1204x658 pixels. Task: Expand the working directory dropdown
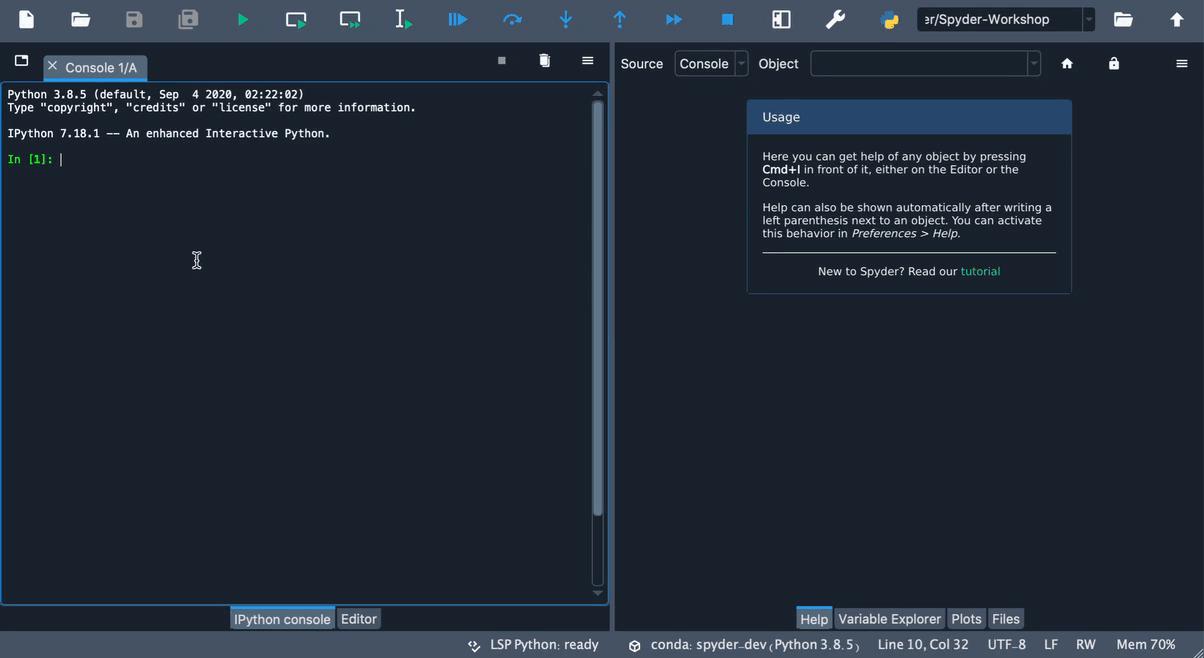pos(1089,18)
